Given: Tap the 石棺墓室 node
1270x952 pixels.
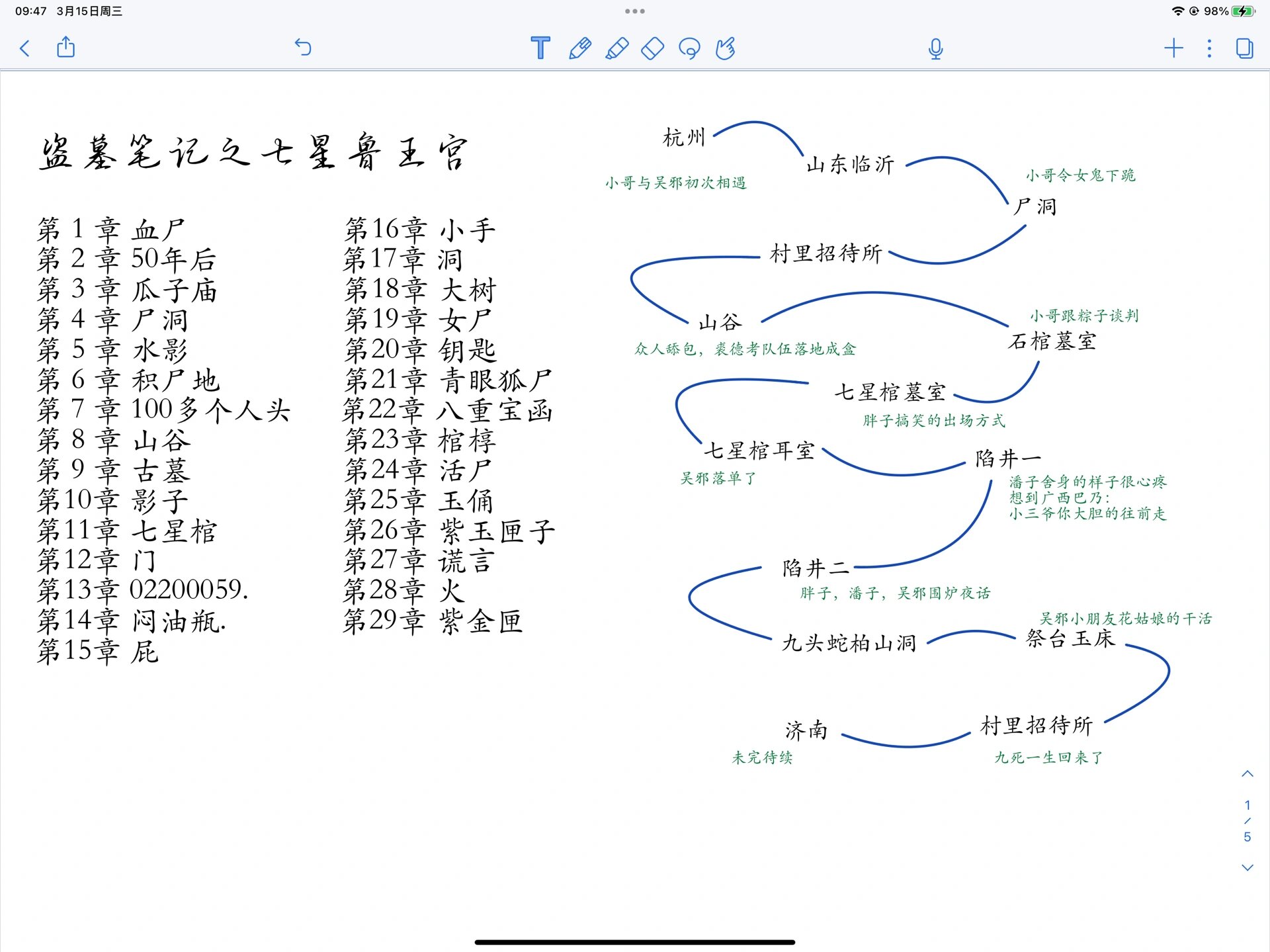Looking at the screenshot, I should pyautogui.click(x=1052, y=341).
